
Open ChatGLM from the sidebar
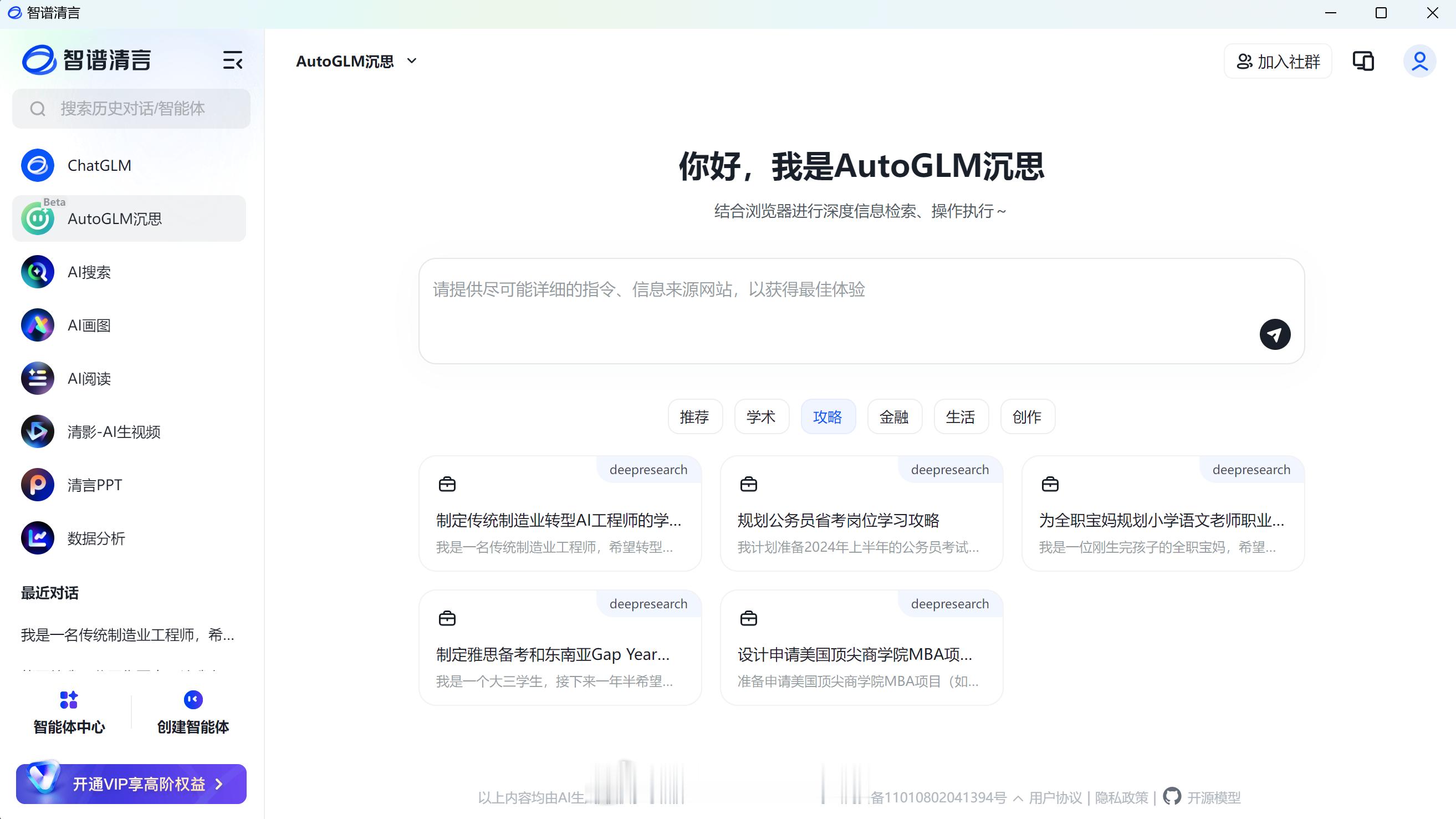(x=129, y=165)
